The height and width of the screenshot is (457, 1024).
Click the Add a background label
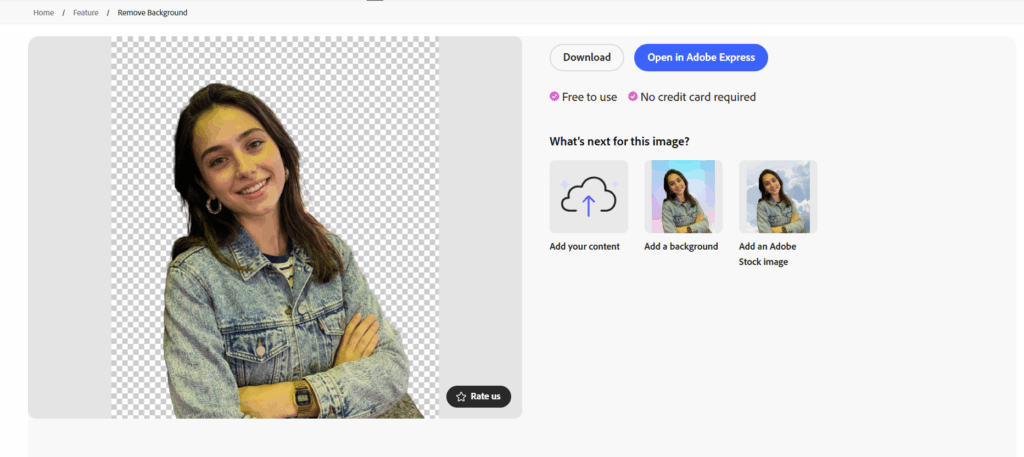click(681, 247)
